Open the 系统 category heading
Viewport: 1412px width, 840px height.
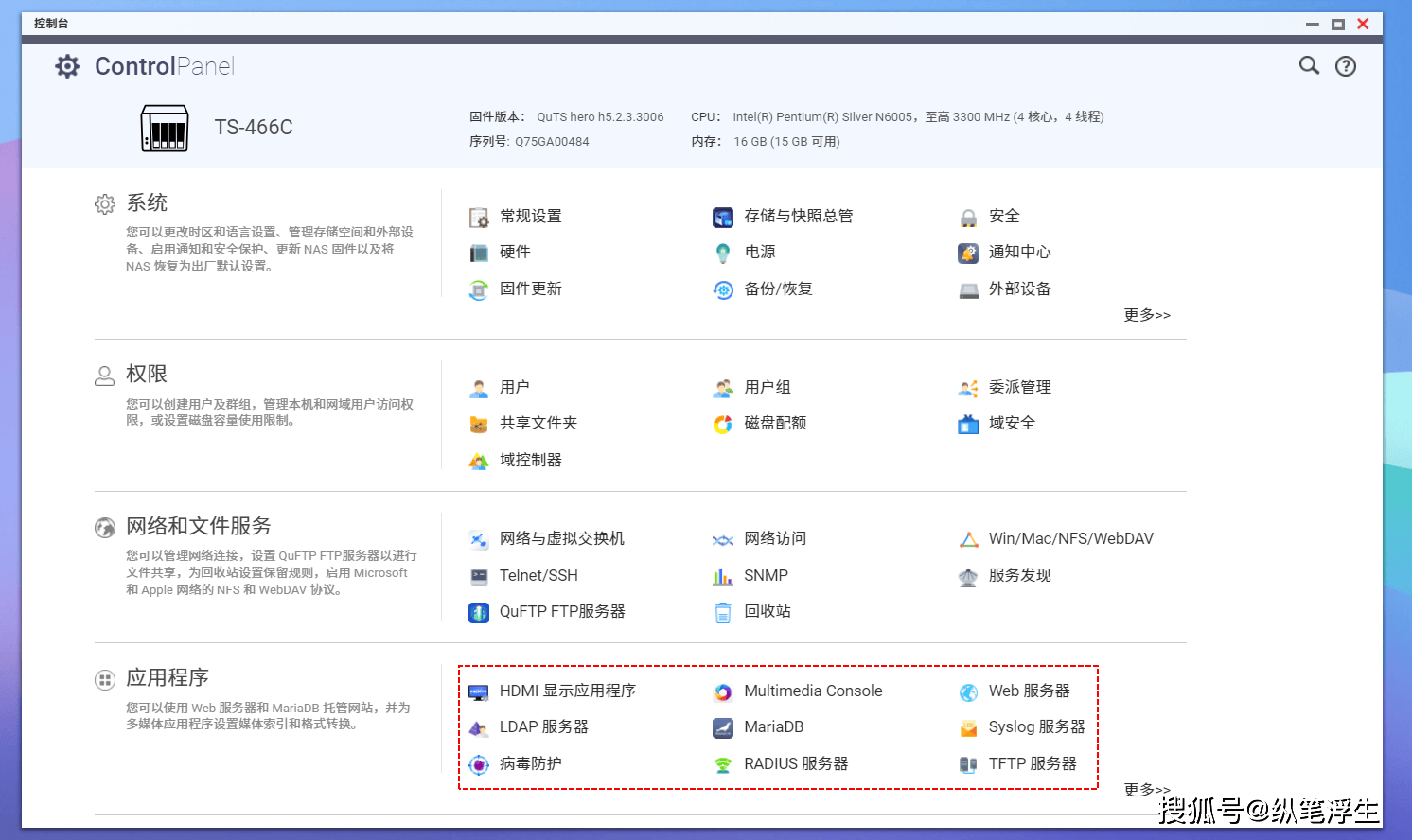coord(147,203)
